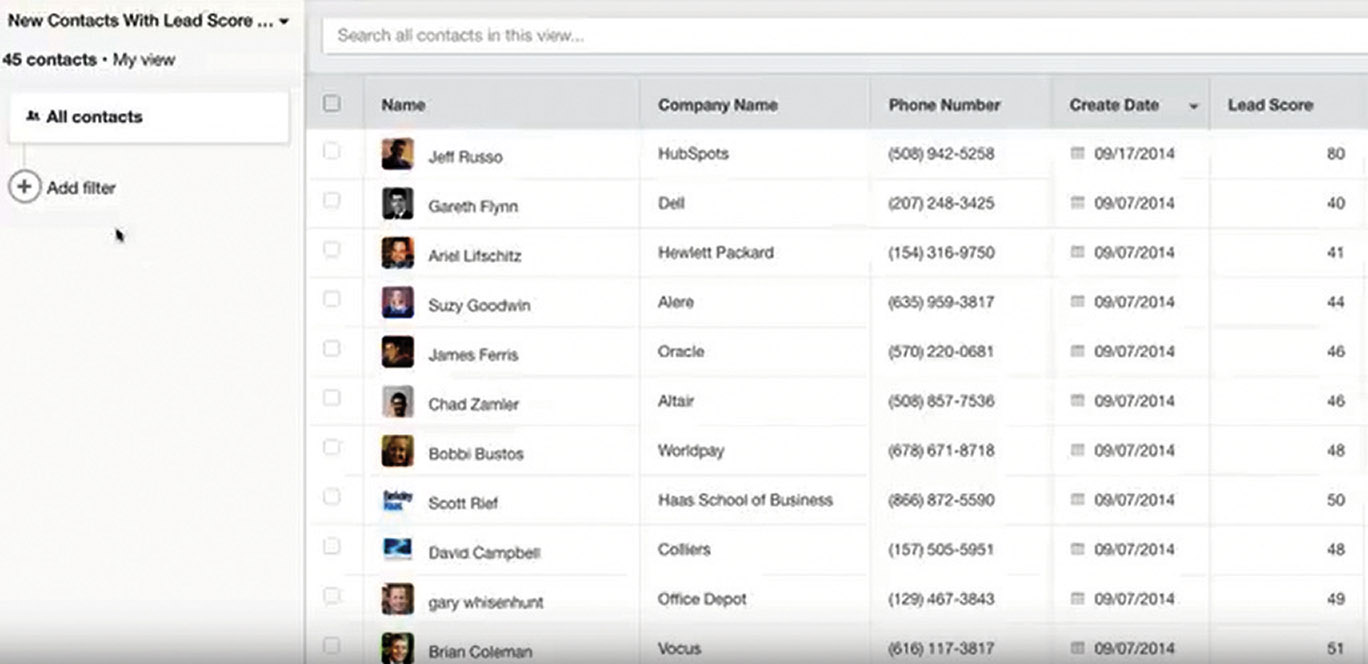Screen dimensions: 1368x664
Task: Click the My view label
Action: point(144,60)
